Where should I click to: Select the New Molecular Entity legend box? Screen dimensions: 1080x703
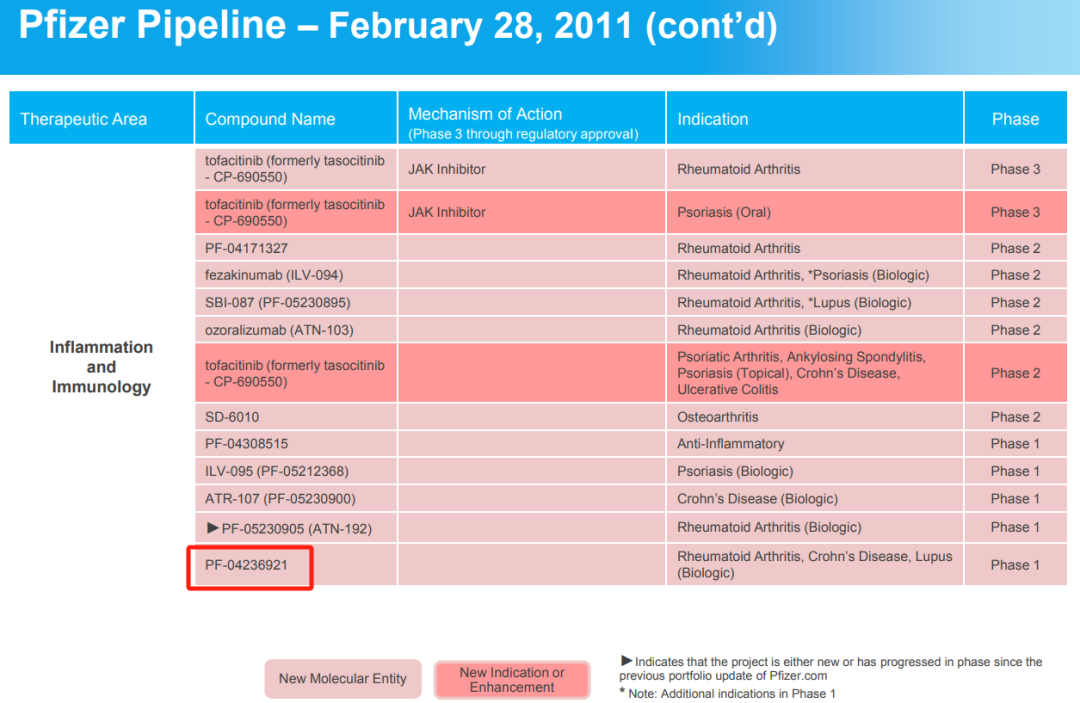342,679
